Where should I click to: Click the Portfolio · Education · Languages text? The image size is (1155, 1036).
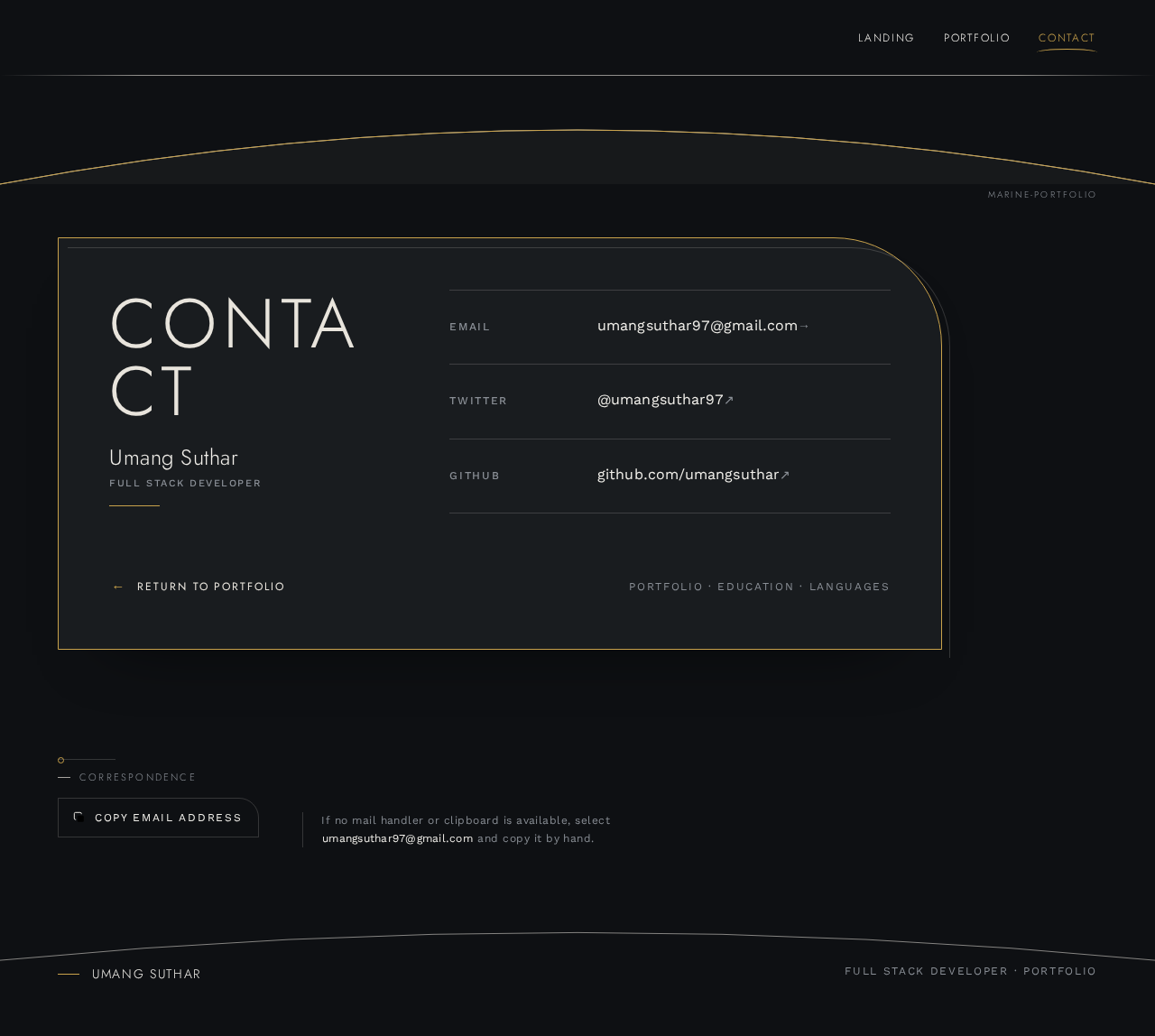(759, 587)
